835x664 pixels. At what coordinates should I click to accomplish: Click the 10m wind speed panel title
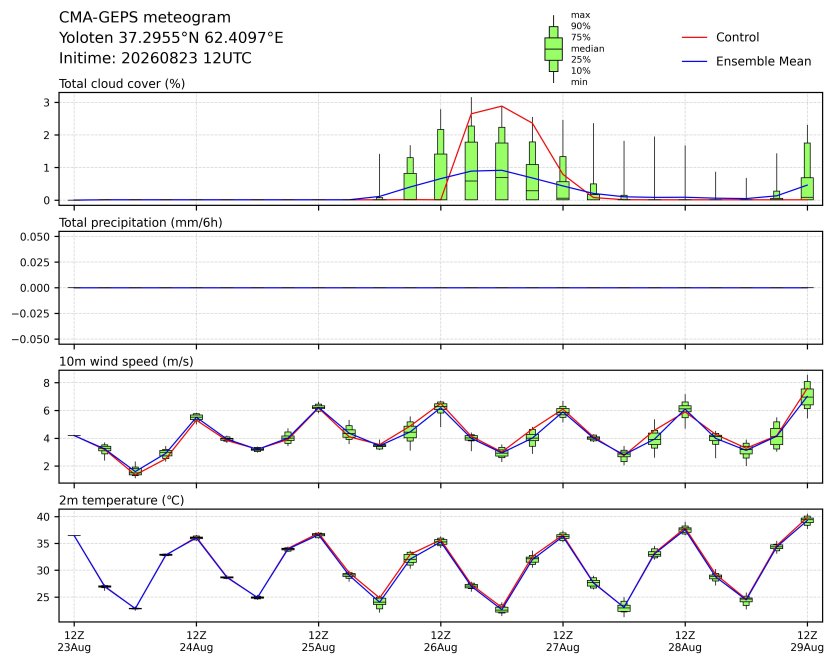point(126,362)
